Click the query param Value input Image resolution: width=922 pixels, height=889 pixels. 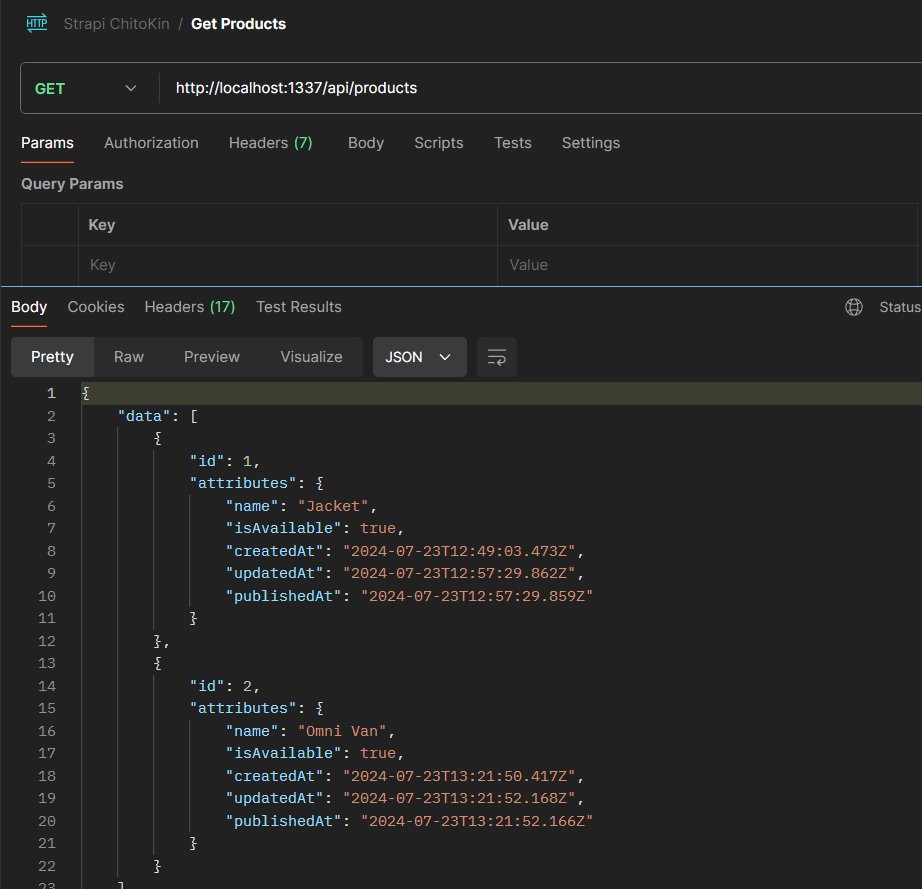point(707,265)
